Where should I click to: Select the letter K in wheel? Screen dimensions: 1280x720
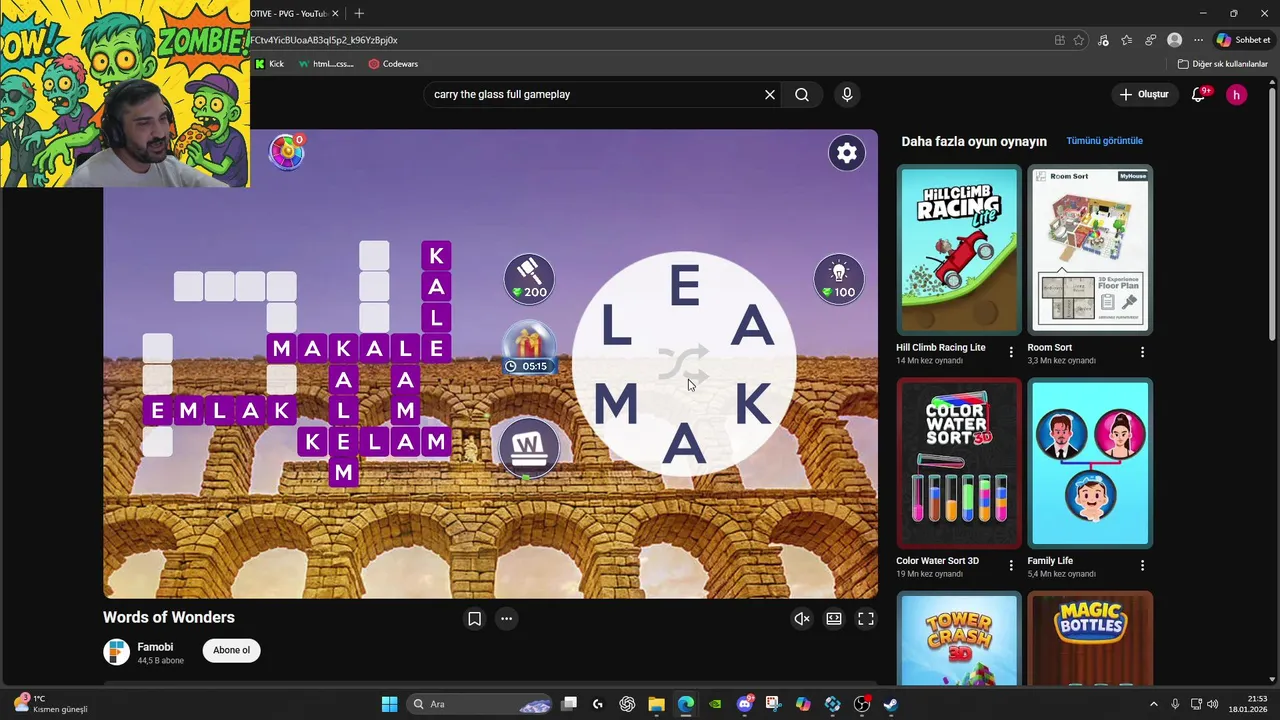coord(752,405)
